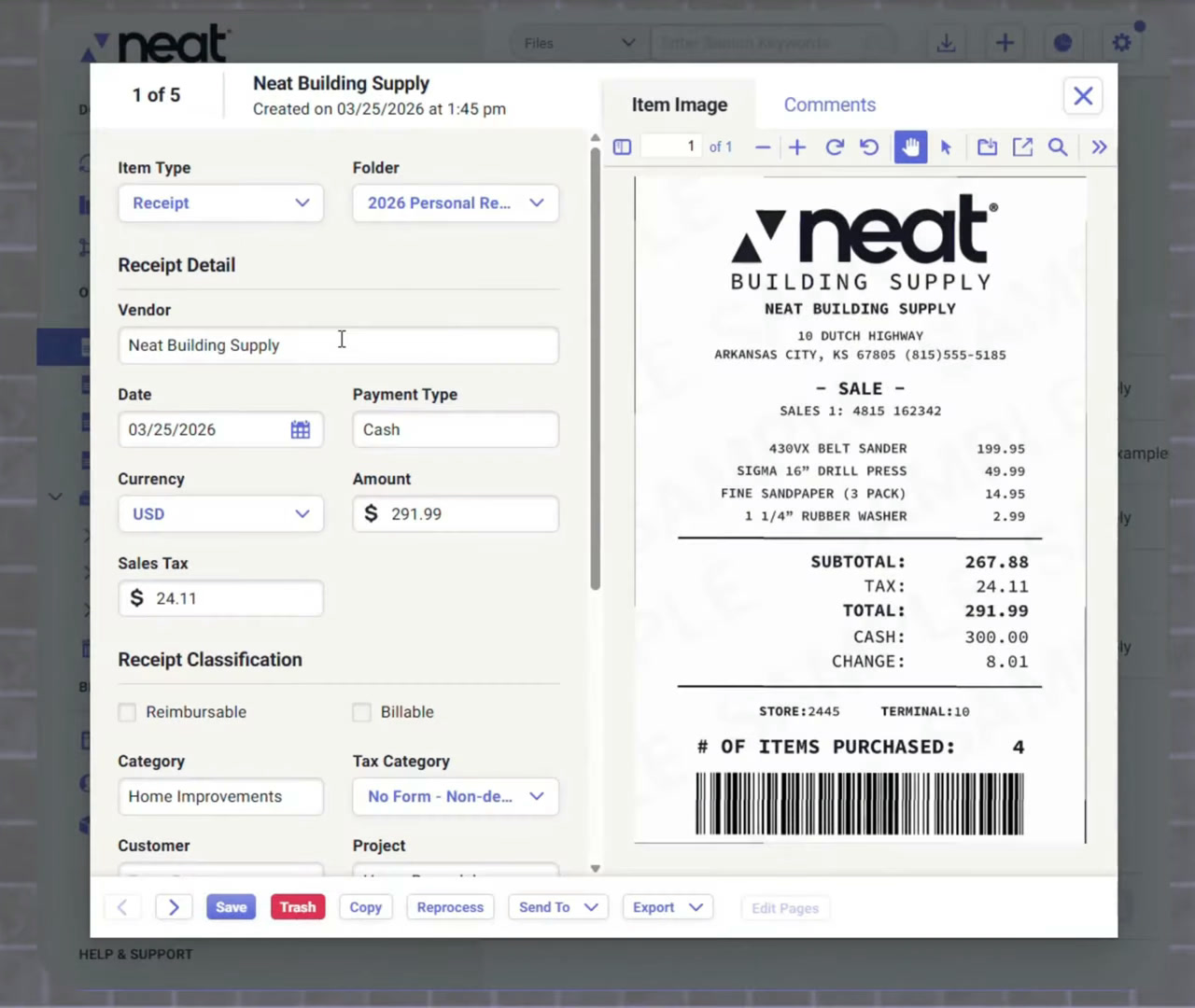Click the Date field showing 03/25/2026

pos(220,429)
